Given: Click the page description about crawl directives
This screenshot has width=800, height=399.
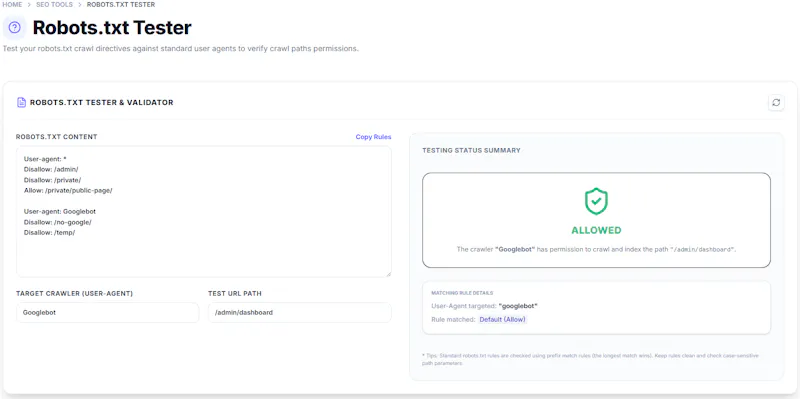Looking at the screenshot, I should pos(181,49).
